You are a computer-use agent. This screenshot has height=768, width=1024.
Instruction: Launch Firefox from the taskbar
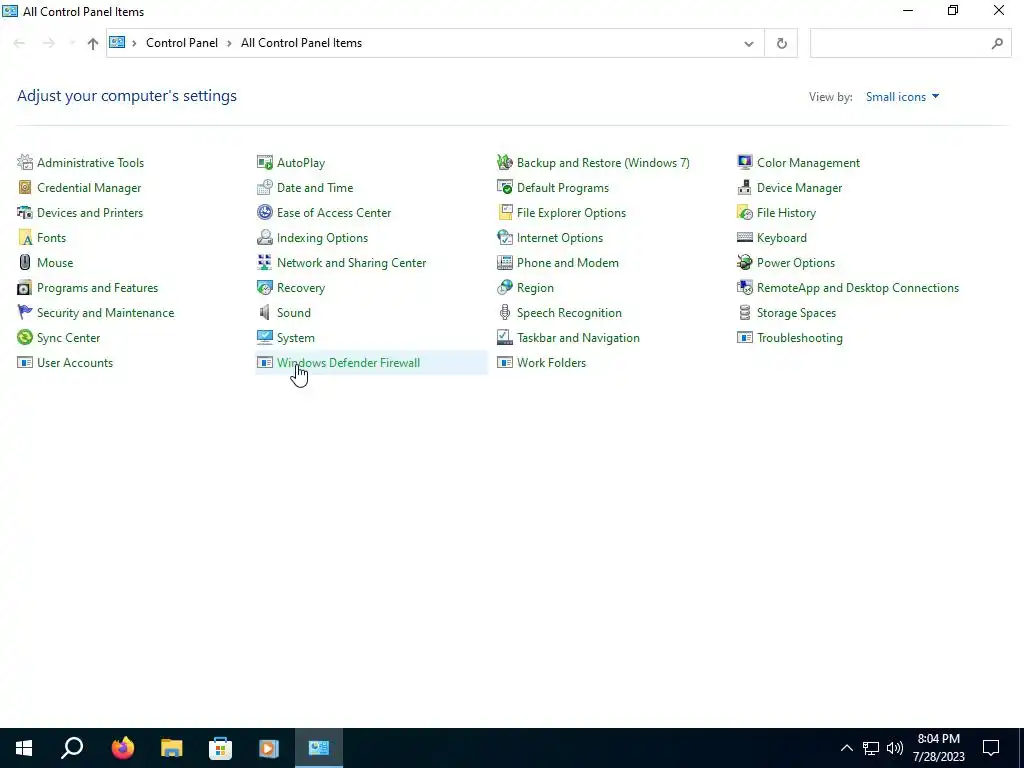click(x=122, y=748)
